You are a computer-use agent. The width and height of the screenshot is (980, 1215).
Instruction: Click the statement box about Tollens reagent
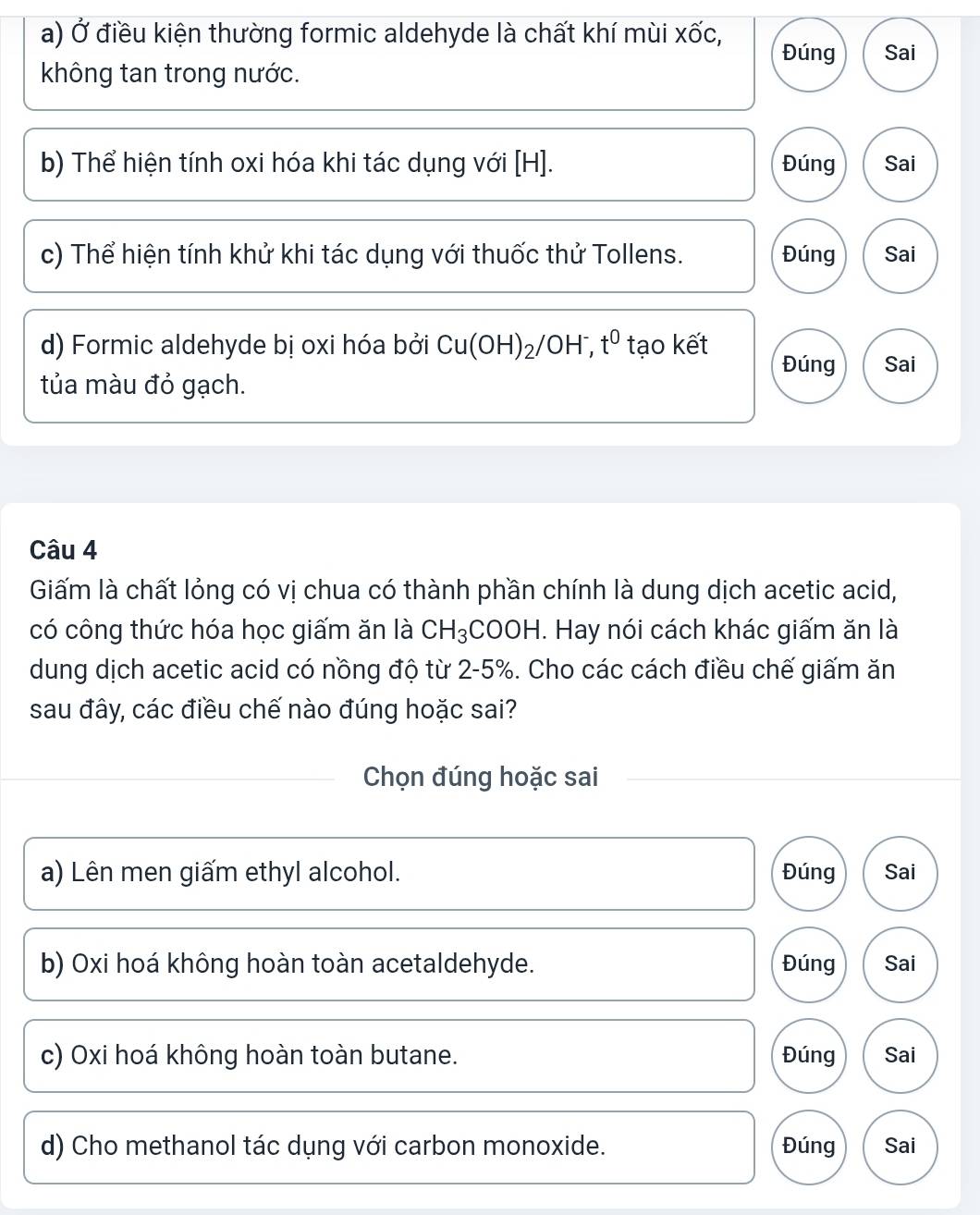(389, 256)
